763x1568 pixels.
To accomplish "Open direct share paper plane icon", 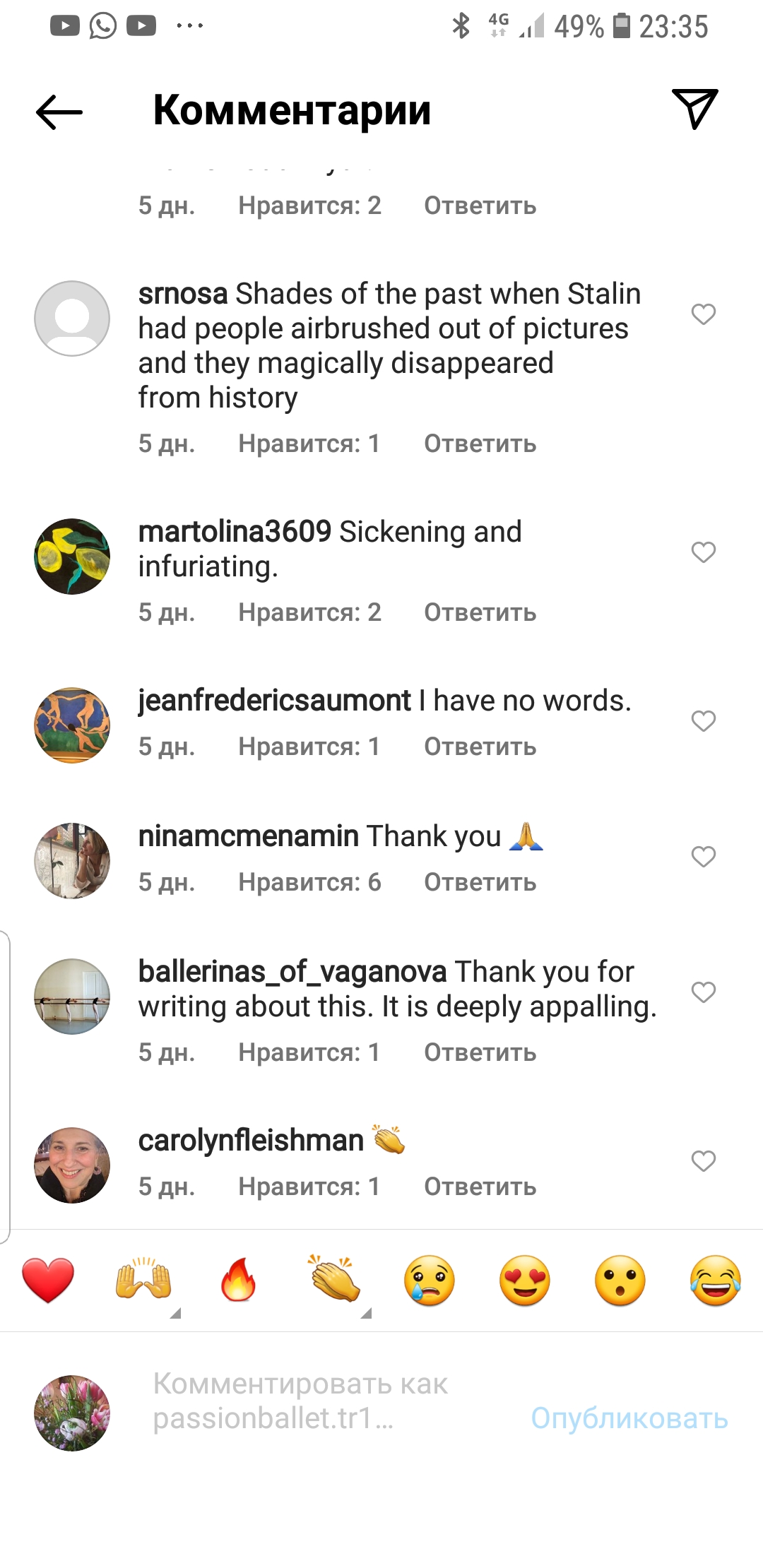I will 695,109.
